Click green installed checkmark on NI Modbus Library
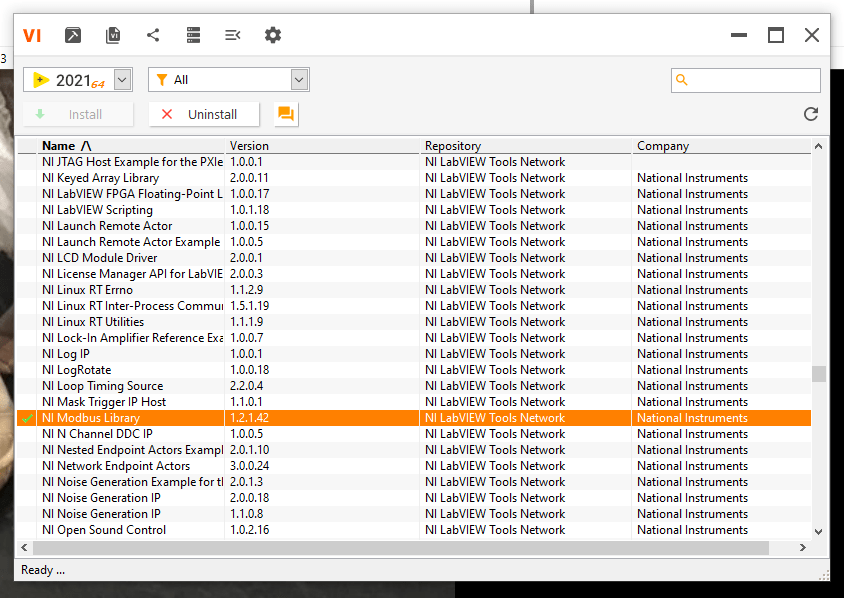This screenshot has width=844, height=598. (x=27, y=418)
